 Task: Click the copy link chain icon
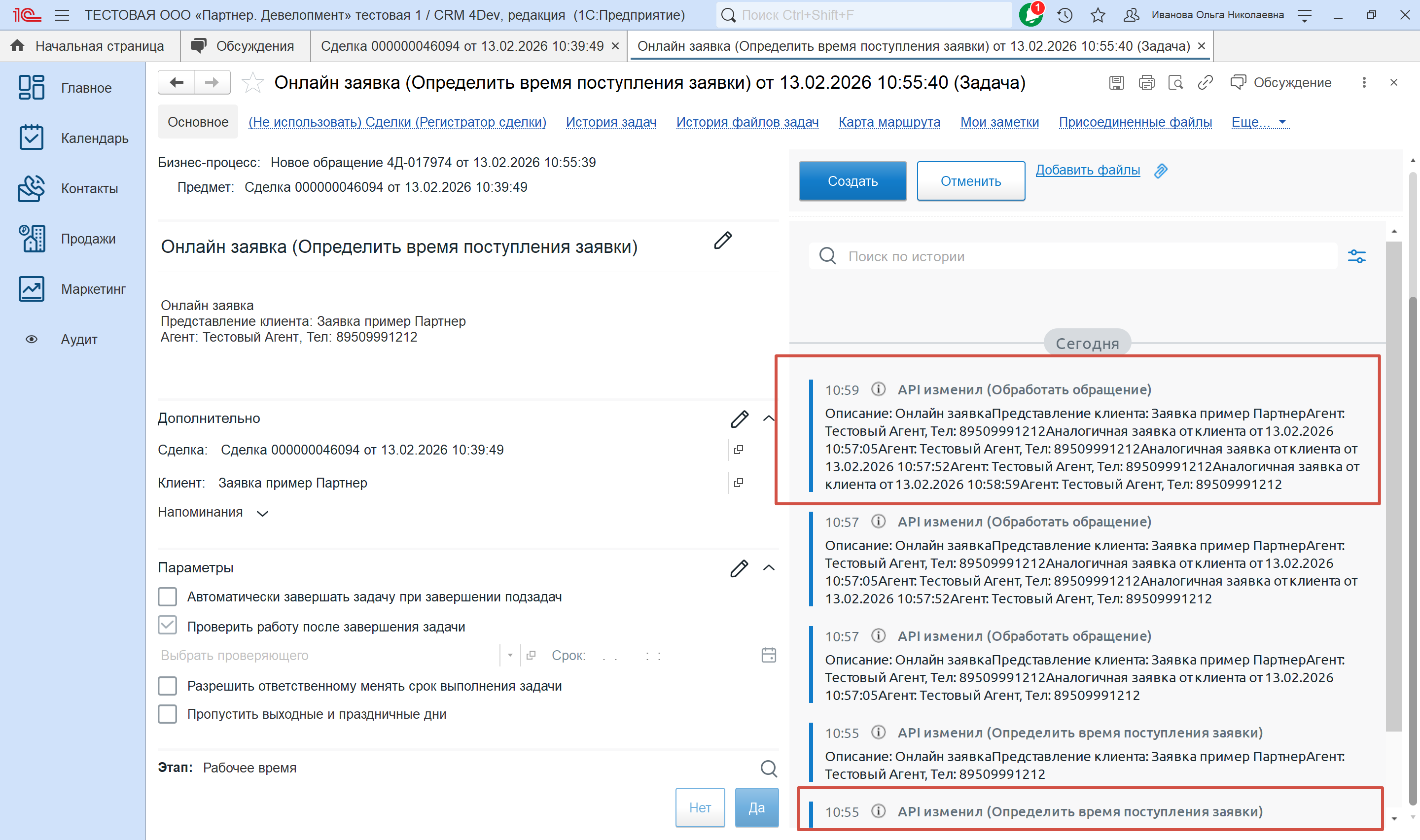(x=1206, y=83)
